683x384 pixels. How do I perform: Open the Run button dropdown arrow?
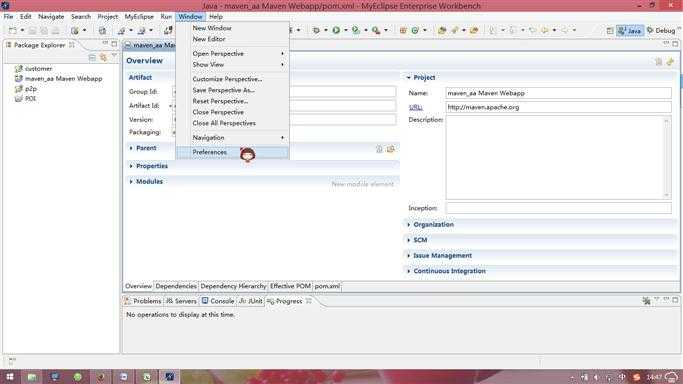click(346, 30)
